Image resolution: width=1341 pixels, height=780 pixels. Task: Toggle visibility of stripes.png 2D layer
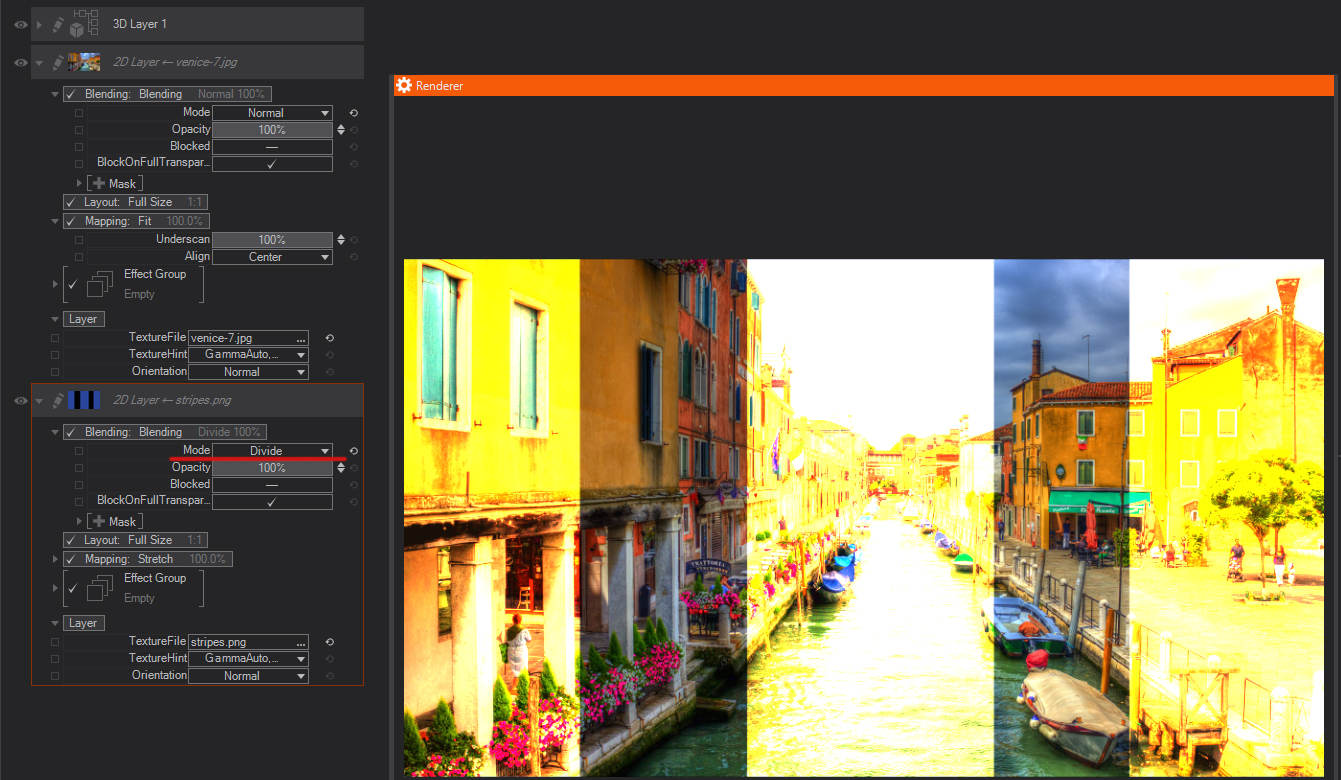[20, 400]
